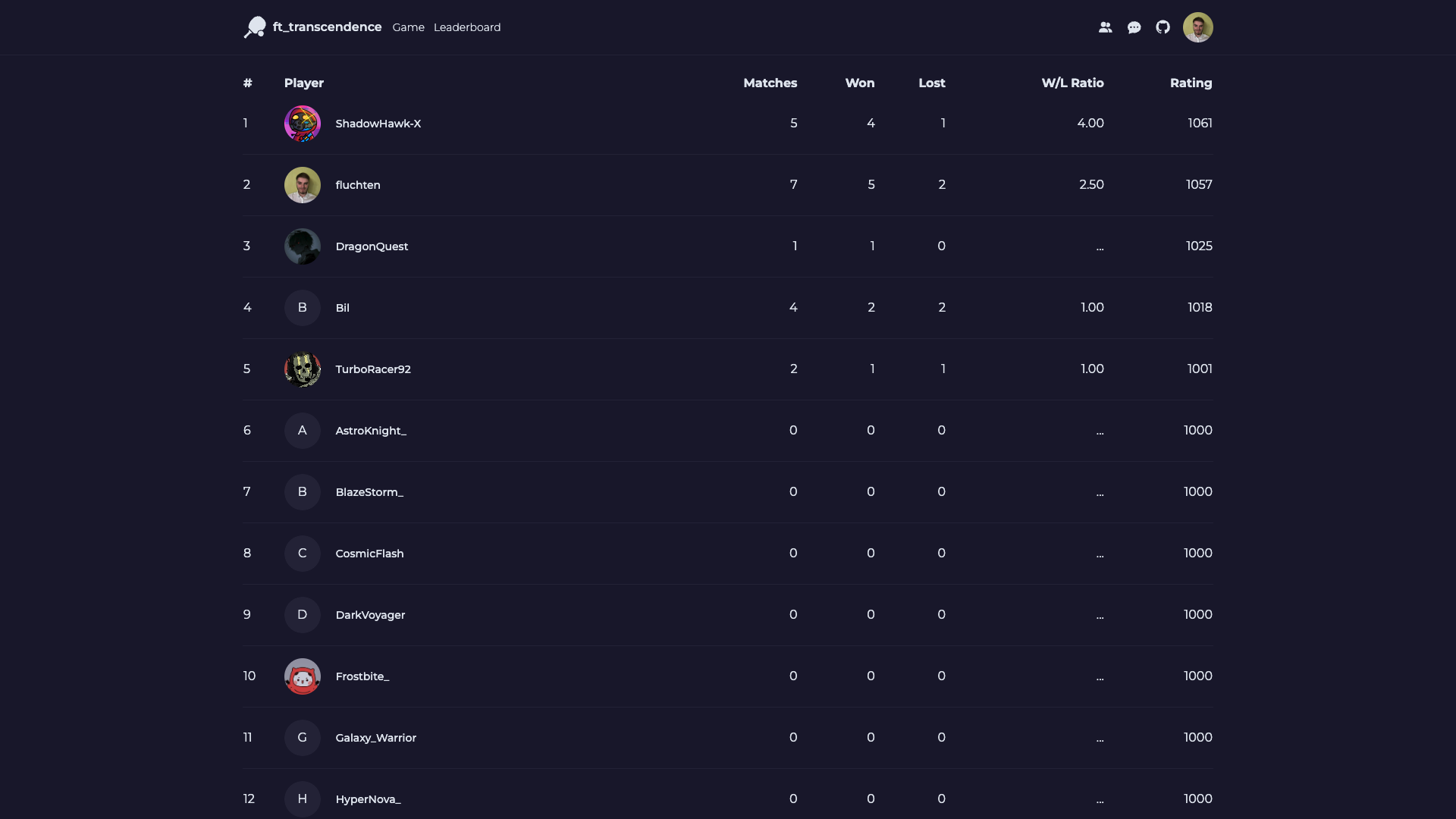The height and width of the screenshot is (819, 1456).
Task: Click HyperNova_'s letter H avatar
Action: coord(303,799)
